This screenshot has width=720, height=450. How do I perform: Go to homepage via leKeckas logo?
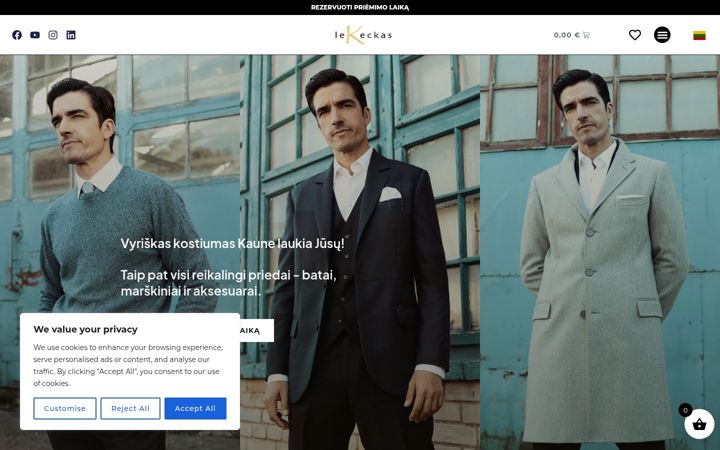363,35
